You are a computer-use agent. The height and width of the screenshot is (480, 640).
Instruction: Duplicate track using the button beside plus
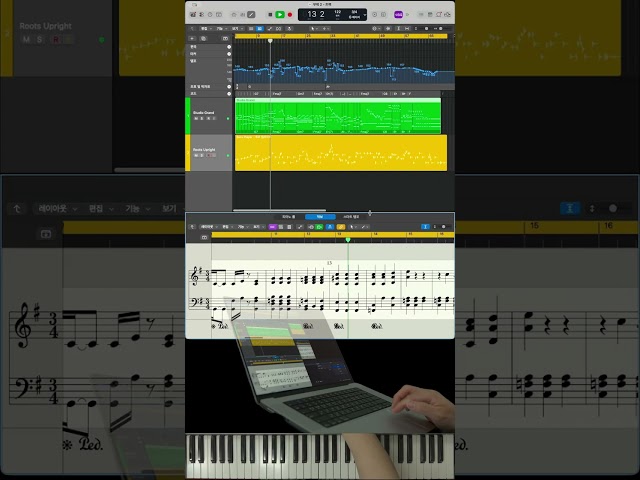pos(203,39)
